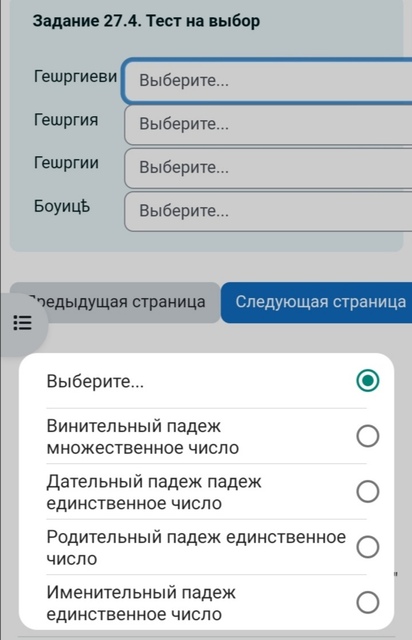Viewport: 412px width, 640px height.
Task: Open the dropdown for Гешргия
Action: click(268, 124)
